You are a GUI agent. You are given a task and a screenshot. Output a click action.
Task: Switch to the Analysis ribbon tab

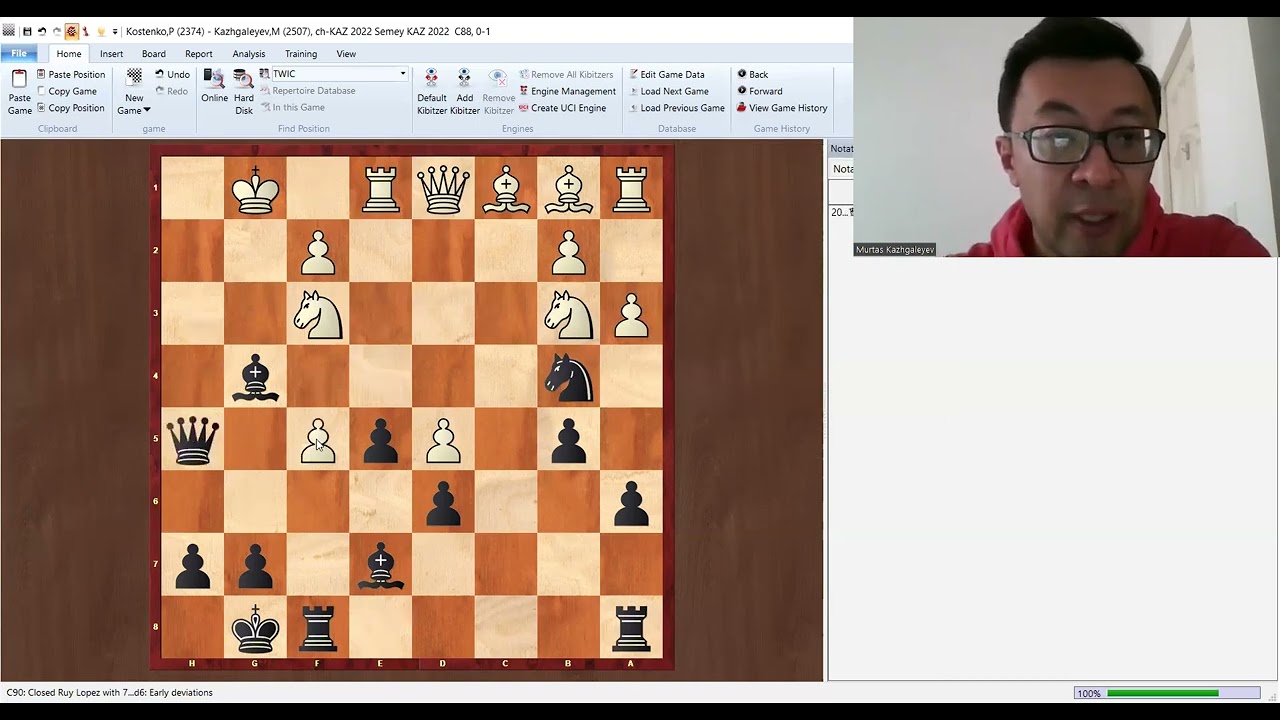(x=249, y=54)
